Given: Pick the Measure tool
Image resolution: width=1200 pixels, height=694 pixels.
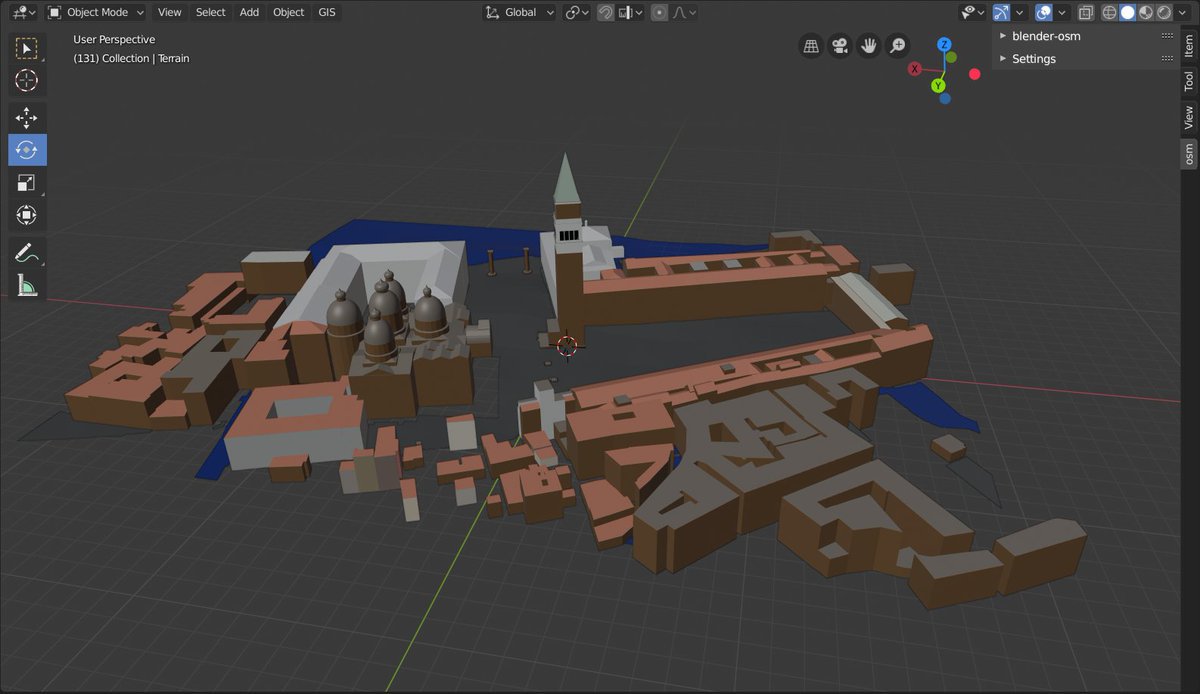Looking at the screenshot, I should coord(27,286).
